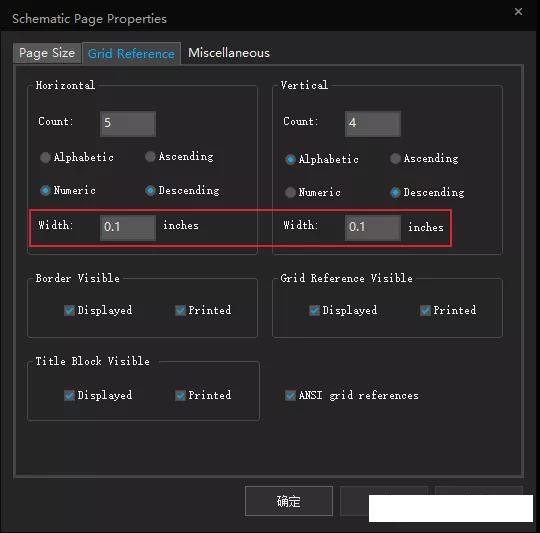The width and height of the screenshot is (540, 533).
Task: Select the Grid Reference tab
Action: click(x=131, y=53)
